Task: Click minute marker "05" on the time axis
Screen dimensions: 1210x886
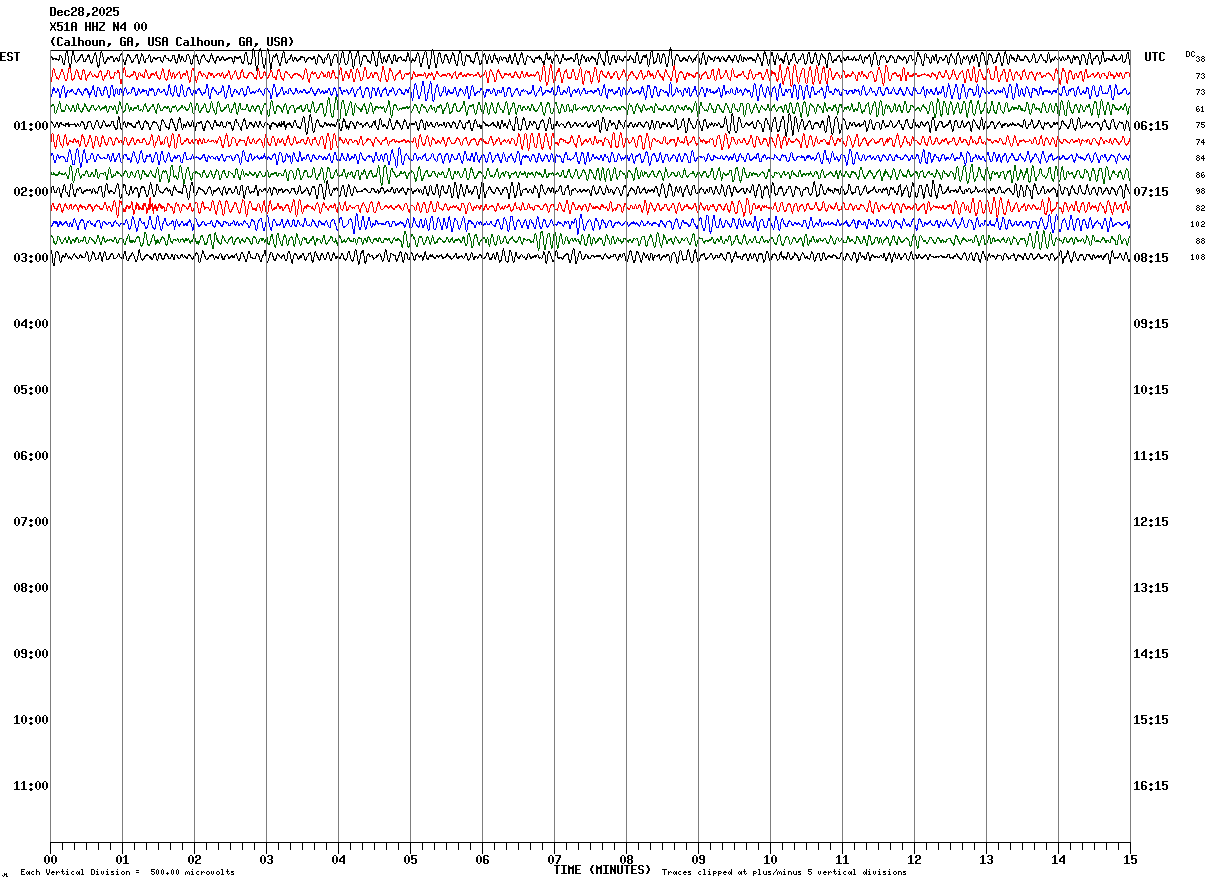Action: tap(410, 859)
